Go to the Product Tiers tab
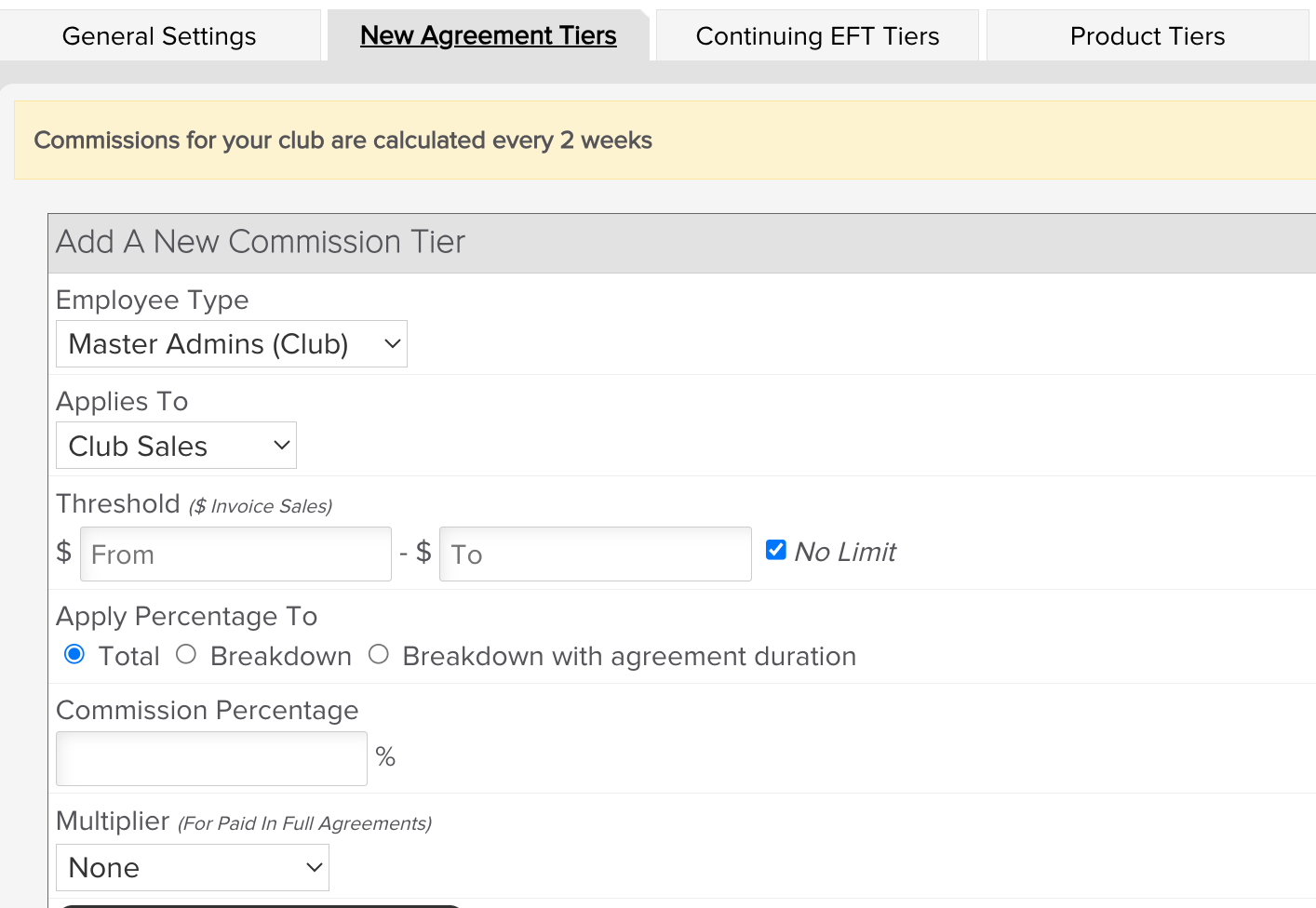Screen dimensions: 1316x908 [x=1147, y=36]
